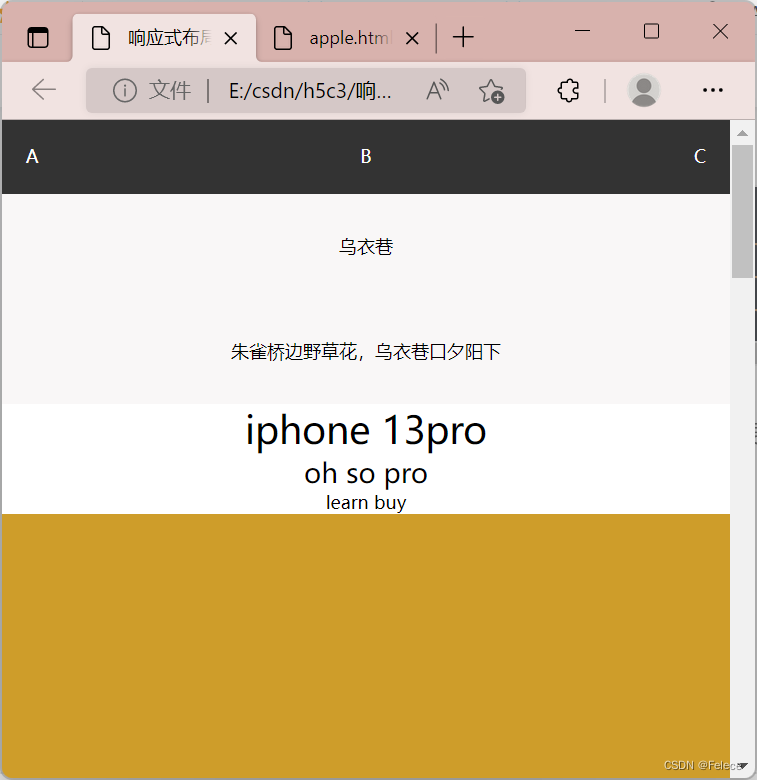Click the poem line 朱雀桥边野草花
The image size is (757, 780).
(366, 352)
